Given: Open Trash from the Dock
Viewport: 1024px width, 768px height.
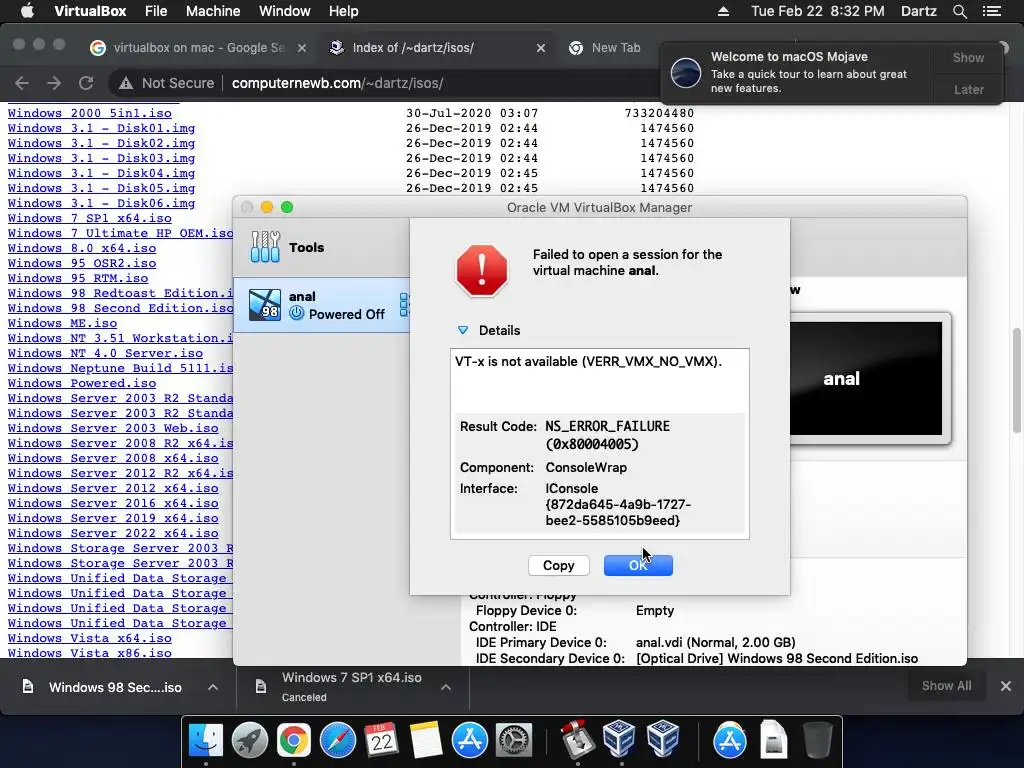Looking at the screenshot, I should pos(817,741).
